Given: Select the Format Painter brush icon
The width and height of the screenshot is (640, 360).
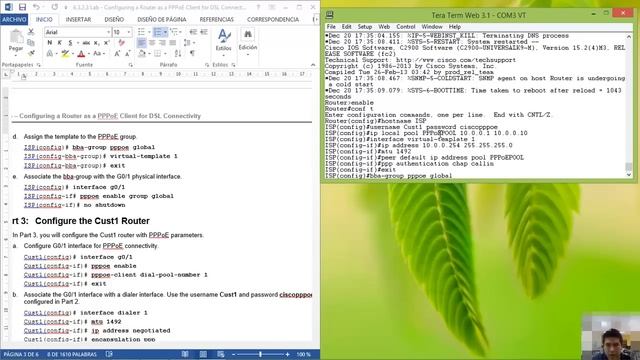Looking at the screenshot, I should click(x=31, y=53).
